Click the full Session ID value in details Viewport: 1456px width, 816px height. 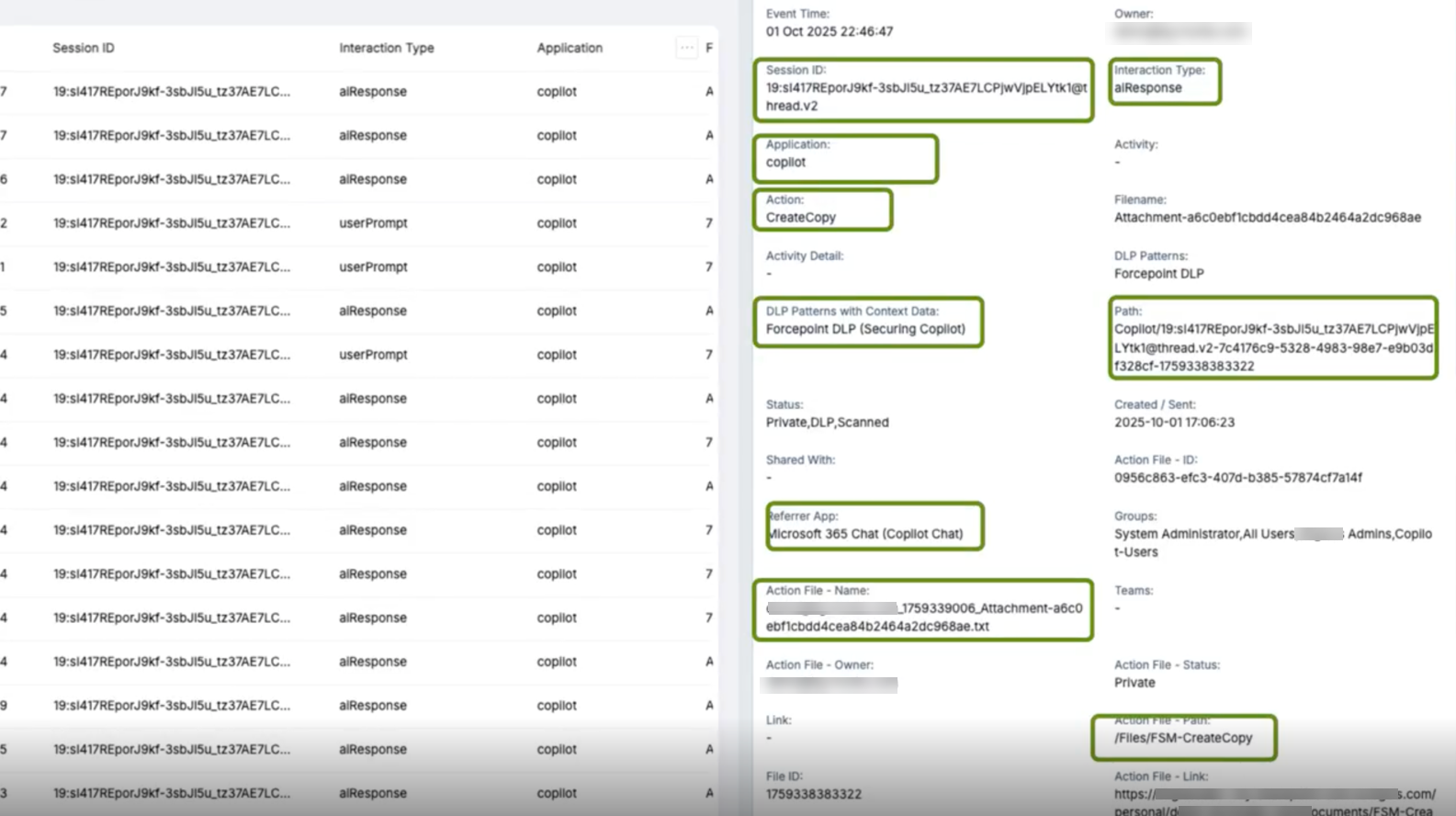(x=926, y=96)
